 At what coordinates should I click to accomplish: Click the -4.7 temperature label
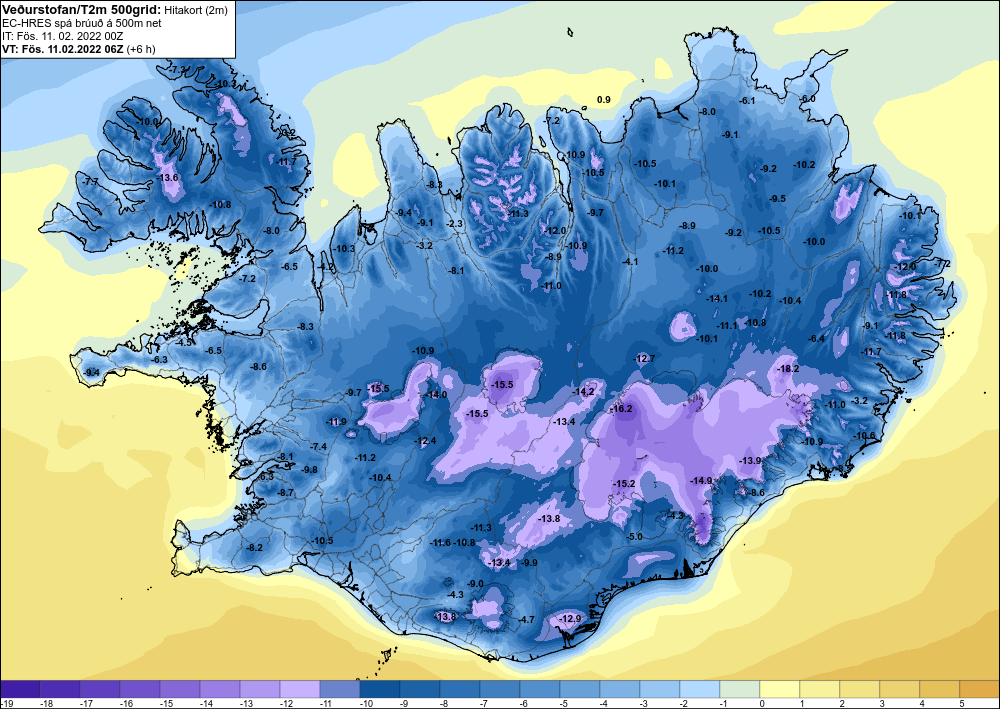tap(526, 619)
